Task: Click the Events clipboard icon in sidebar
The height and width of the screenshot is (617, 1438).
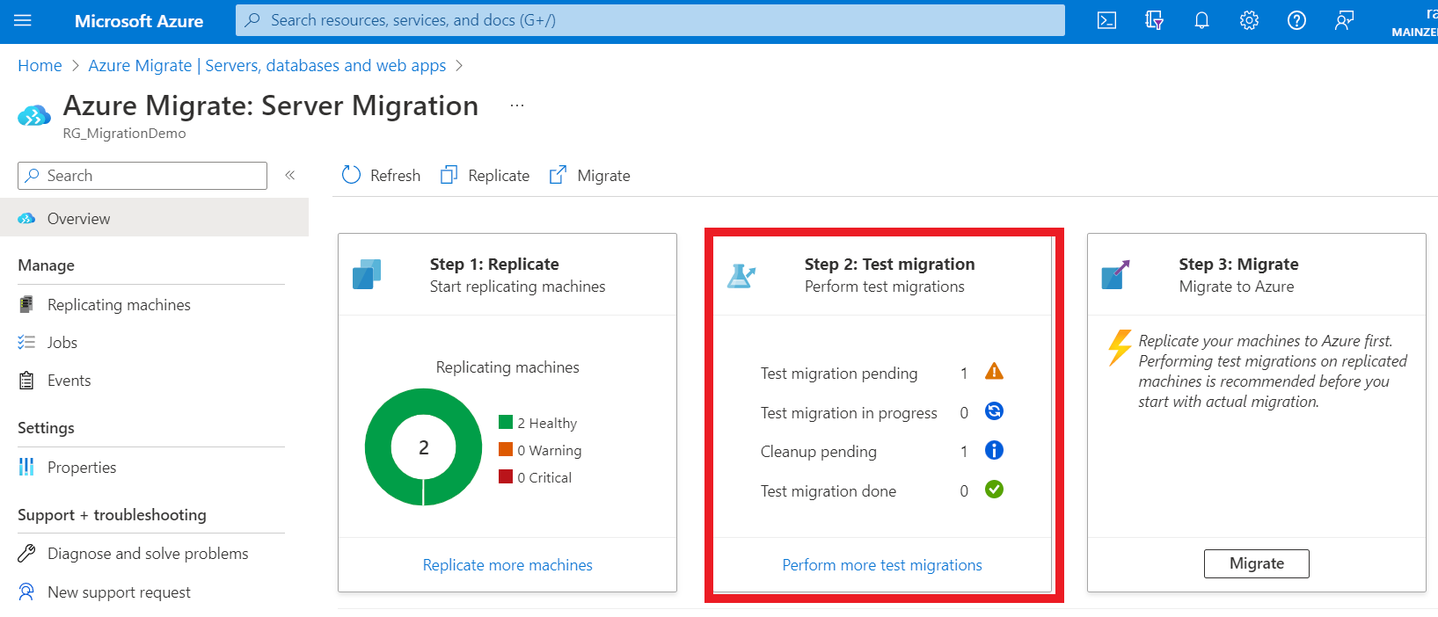Action: click(x=27, y=380)
